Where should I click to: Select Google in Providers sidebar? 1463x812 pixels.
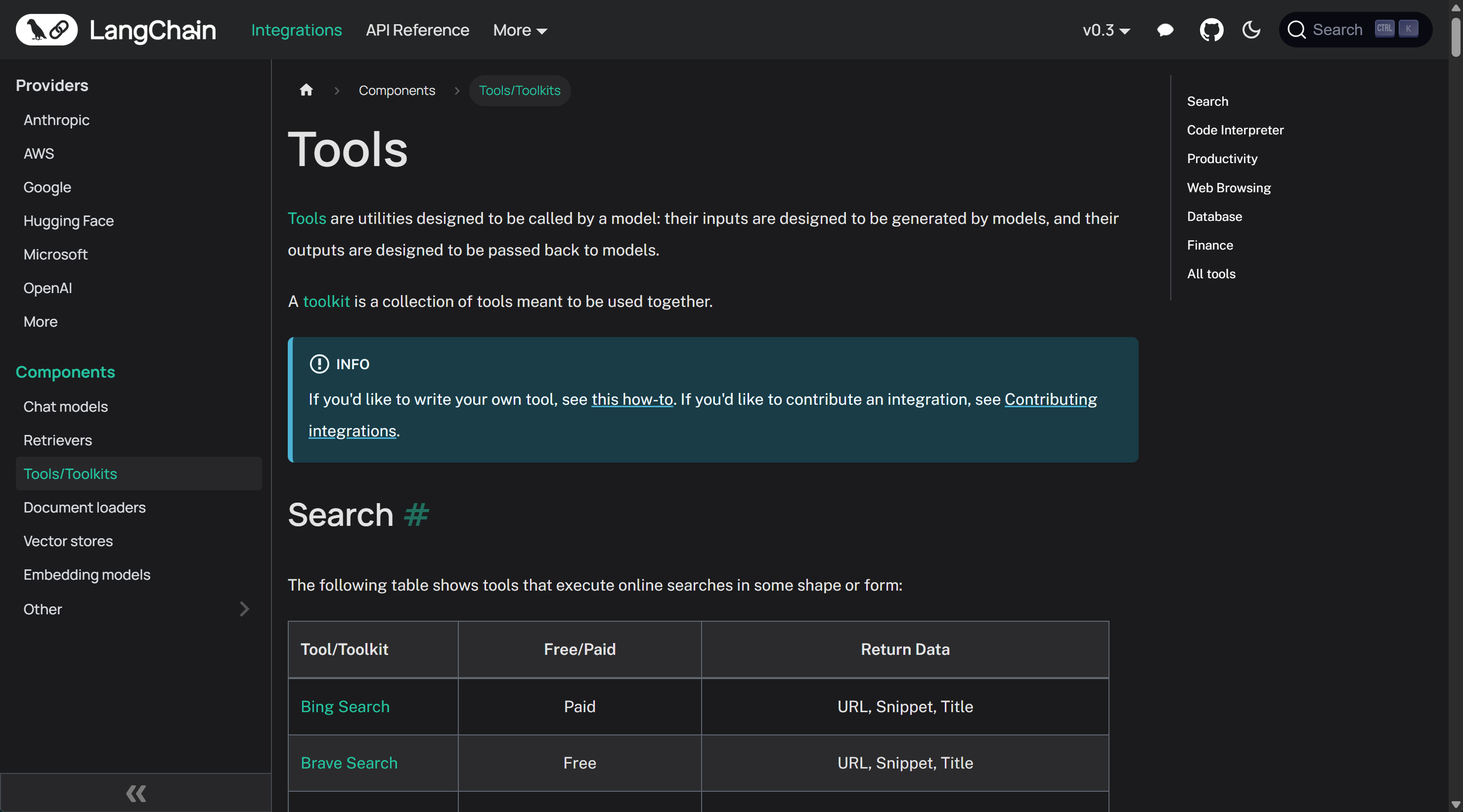click(x=47, y=187)
